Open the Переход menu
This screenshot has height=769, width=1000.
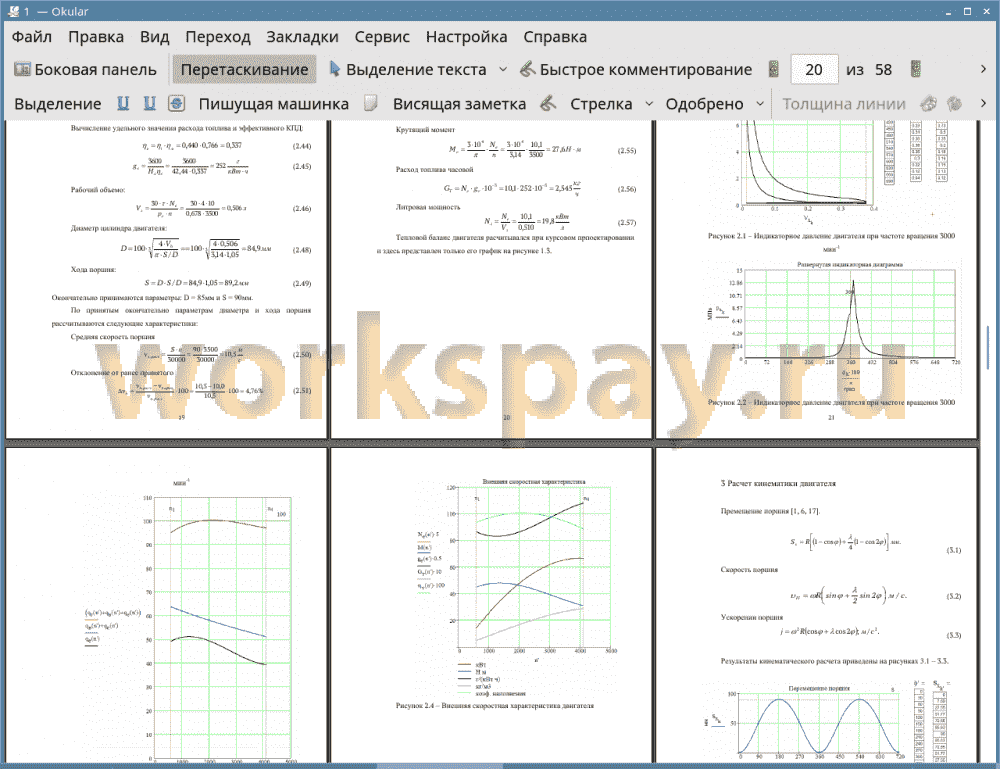[217, 37]
